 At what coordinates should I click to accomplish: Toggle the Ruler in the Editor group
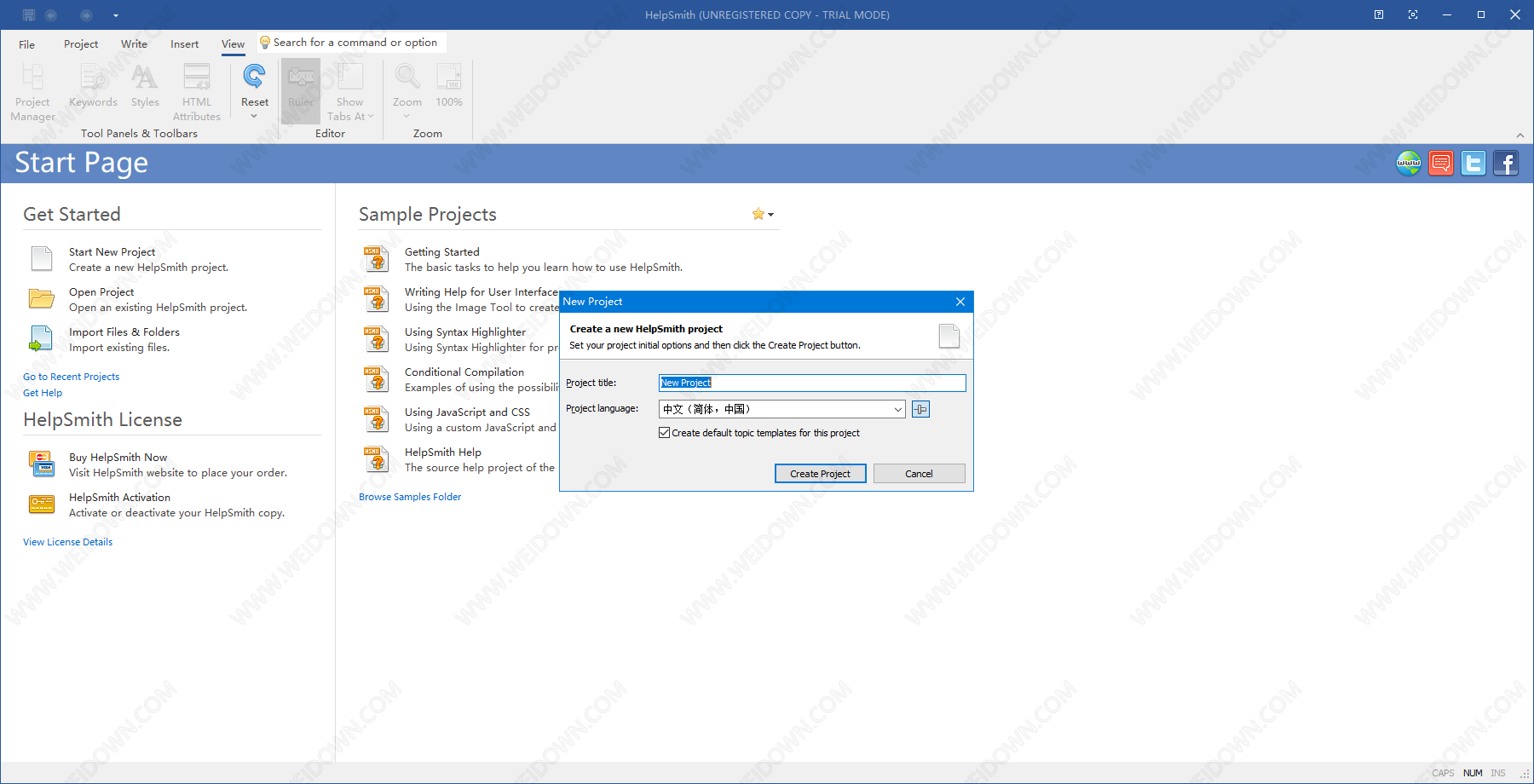pyautogui.click(x=301, y=91)
